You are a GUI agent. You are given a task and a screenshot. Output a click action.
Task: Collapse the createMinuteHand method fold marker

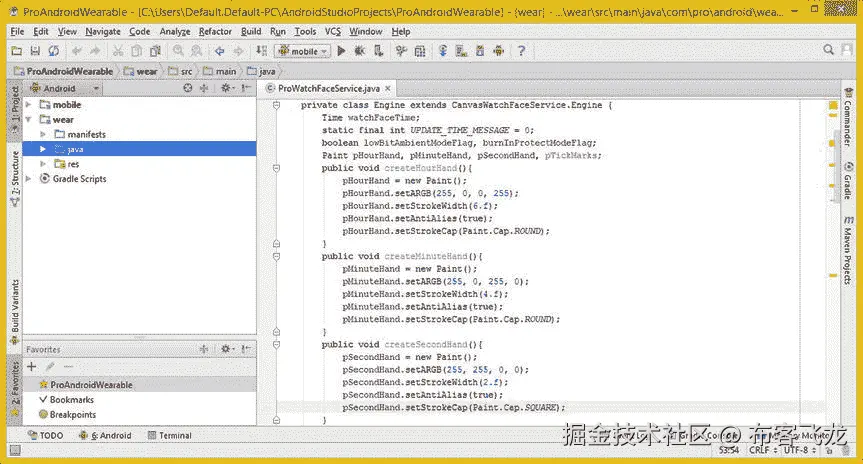(x=276, y=256)
